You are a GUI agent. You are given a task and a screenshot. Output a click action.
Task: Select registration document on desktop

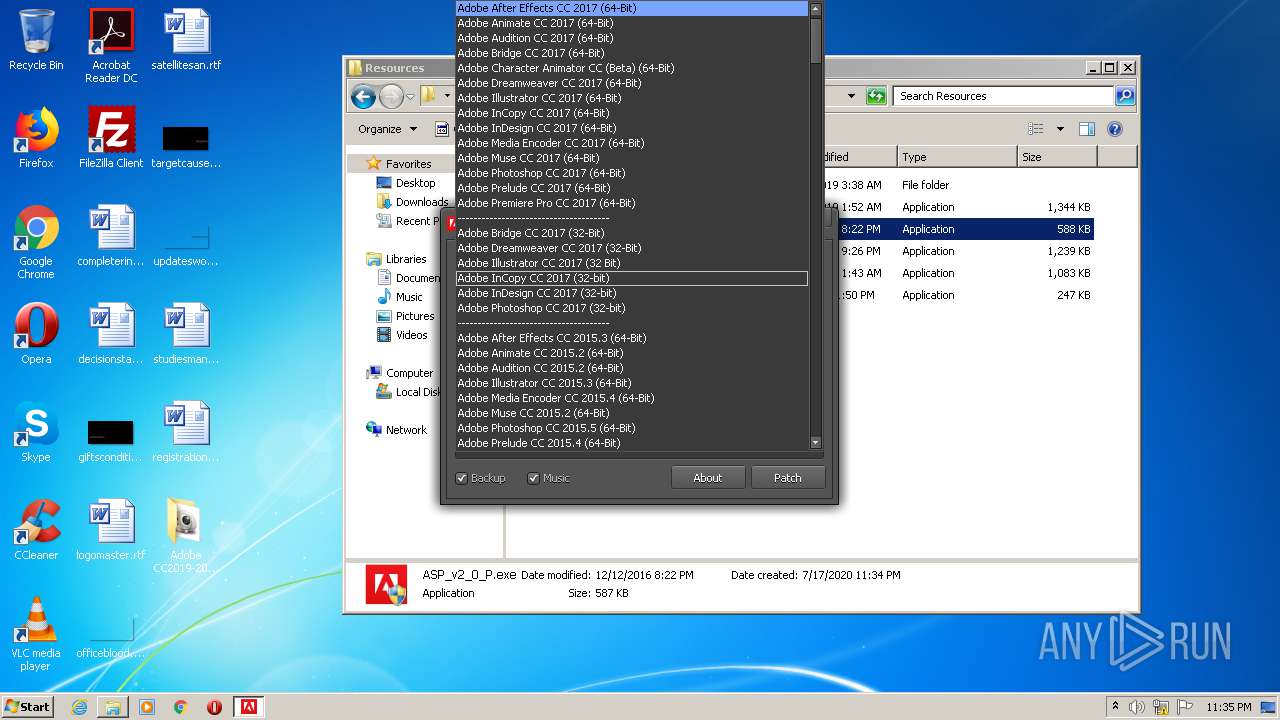186,432
